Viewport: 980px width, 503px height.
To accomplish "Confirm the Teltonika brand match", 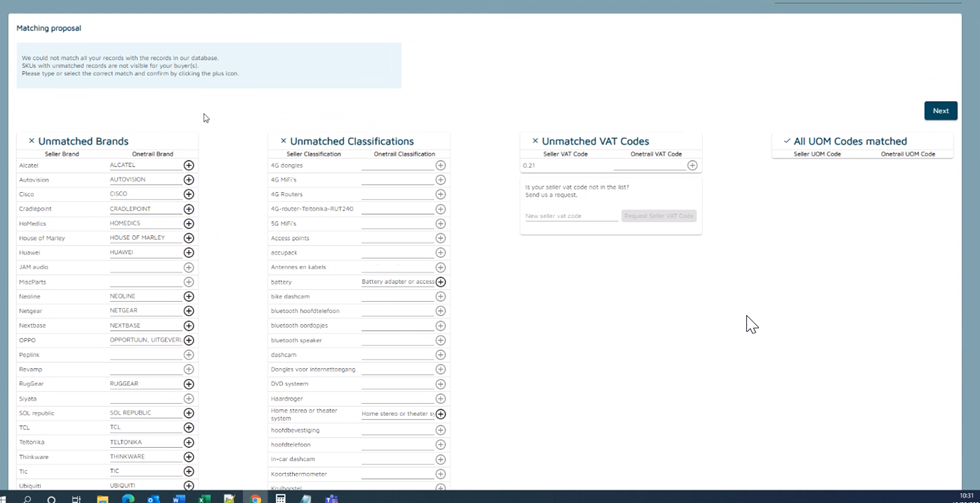I will (x=189, y=442).
